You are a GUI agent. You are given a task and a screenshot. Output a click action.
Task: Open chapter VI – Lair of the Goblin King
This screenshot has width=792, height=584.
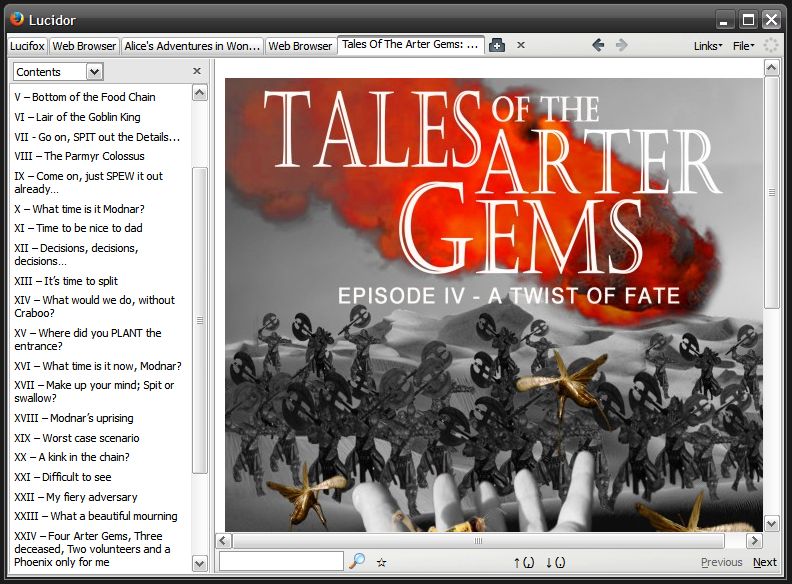click(x=77, y=117)
